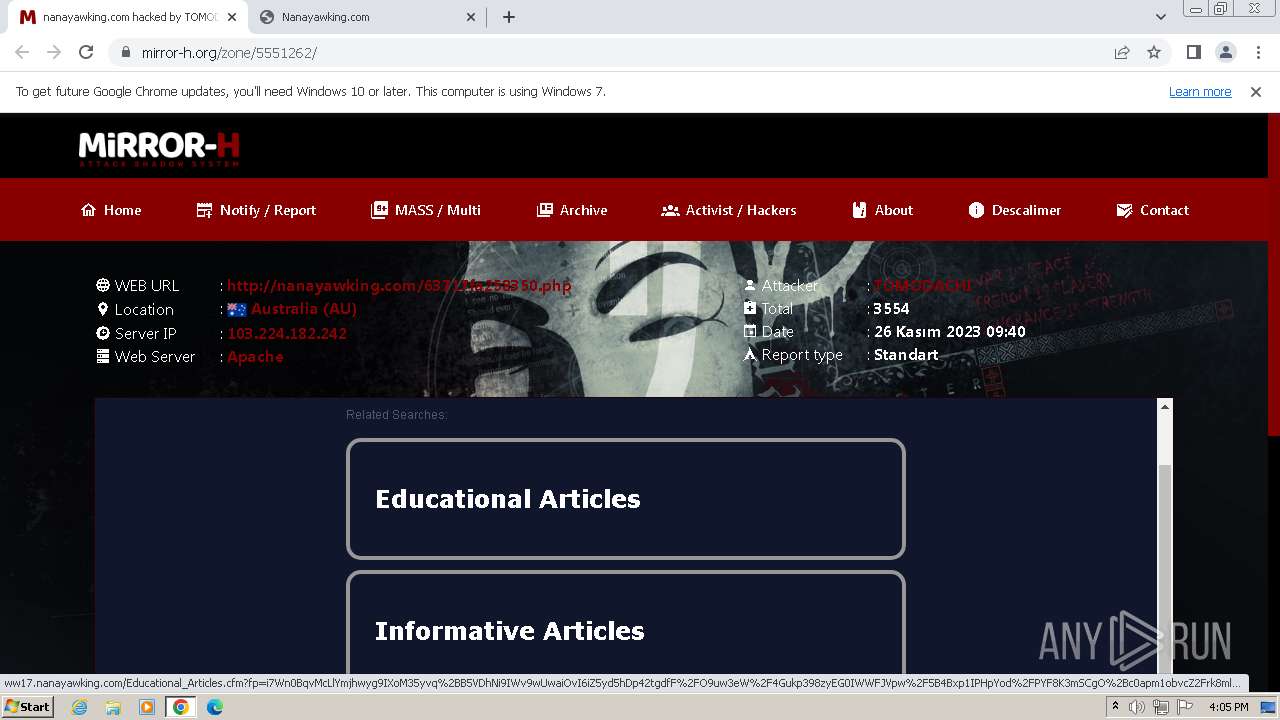Image resolution: width=1280 pixels, height=720 pixels.
Task: Open tab search dropdown
Action: coord(1160,17)
